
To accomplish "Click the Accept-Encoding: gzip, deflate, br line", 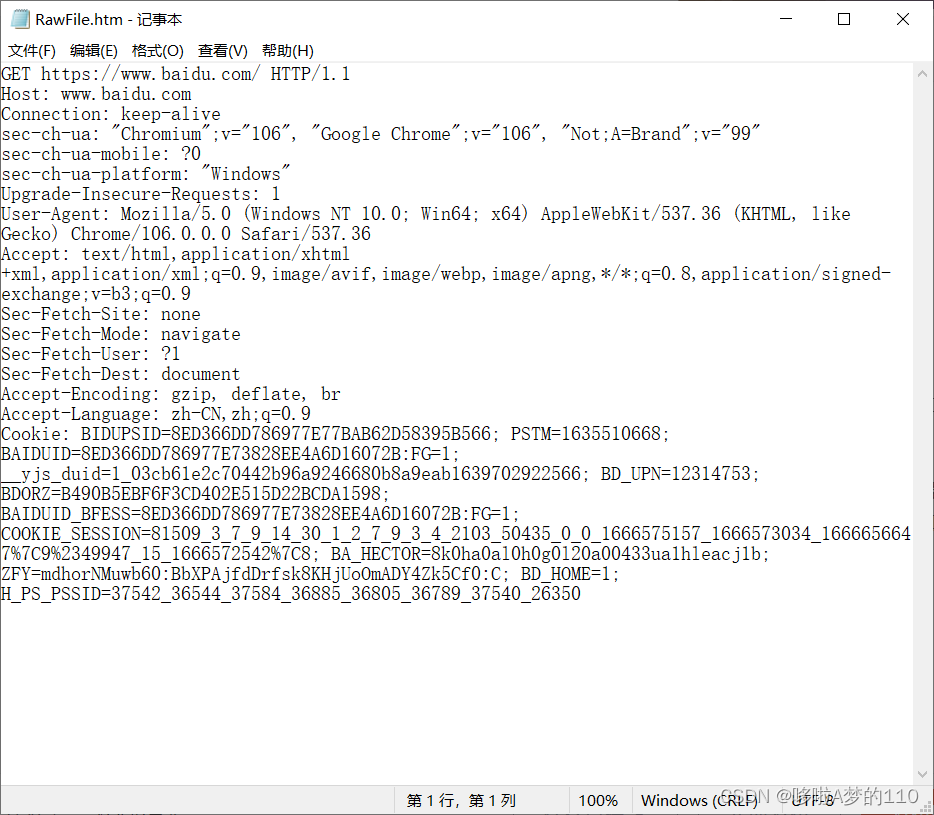I will [x=170, y=394].
